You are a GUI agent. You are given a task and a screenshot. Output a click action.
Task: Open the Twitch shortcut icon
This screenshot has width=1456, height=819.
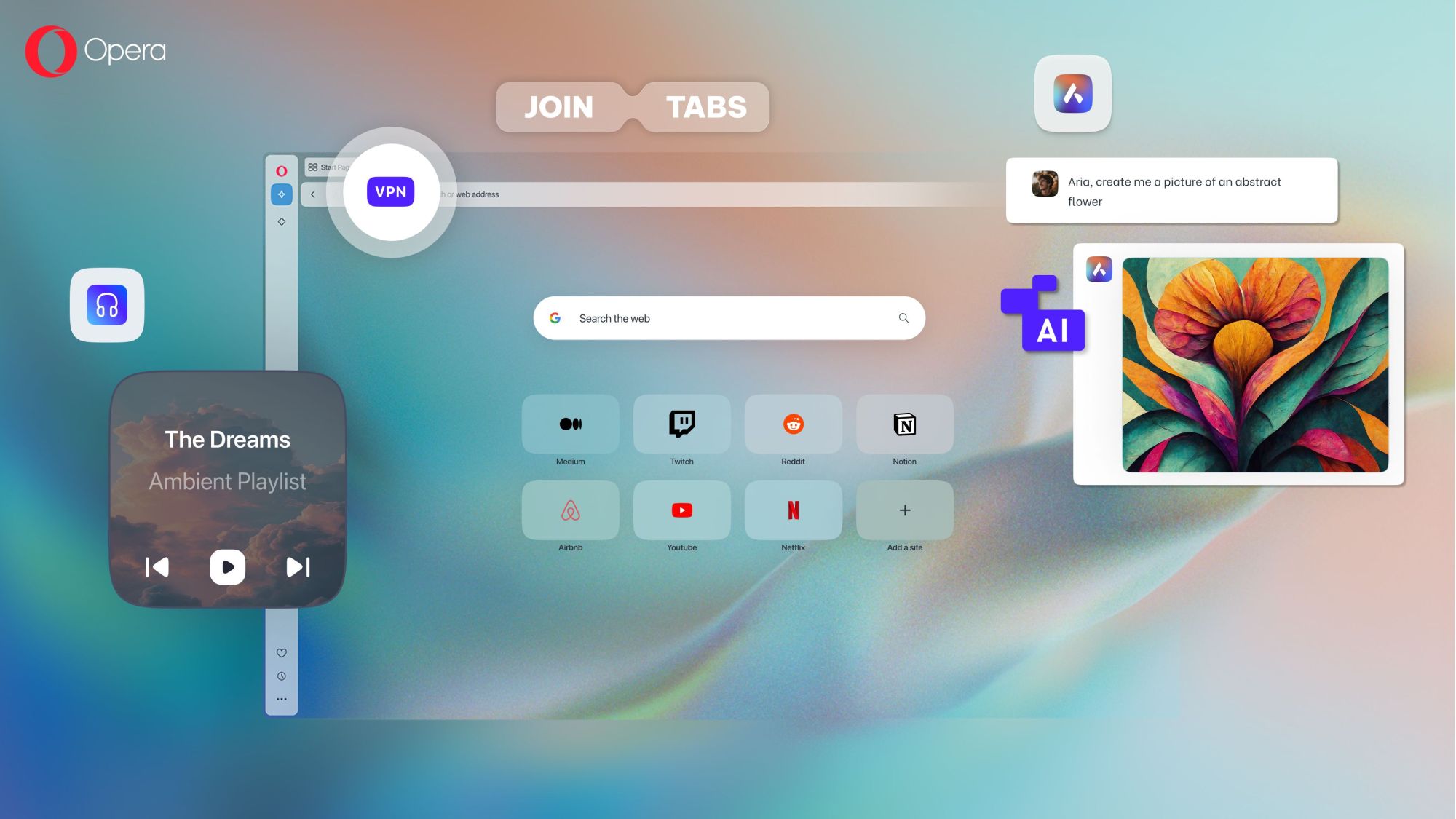click(682, 423)
